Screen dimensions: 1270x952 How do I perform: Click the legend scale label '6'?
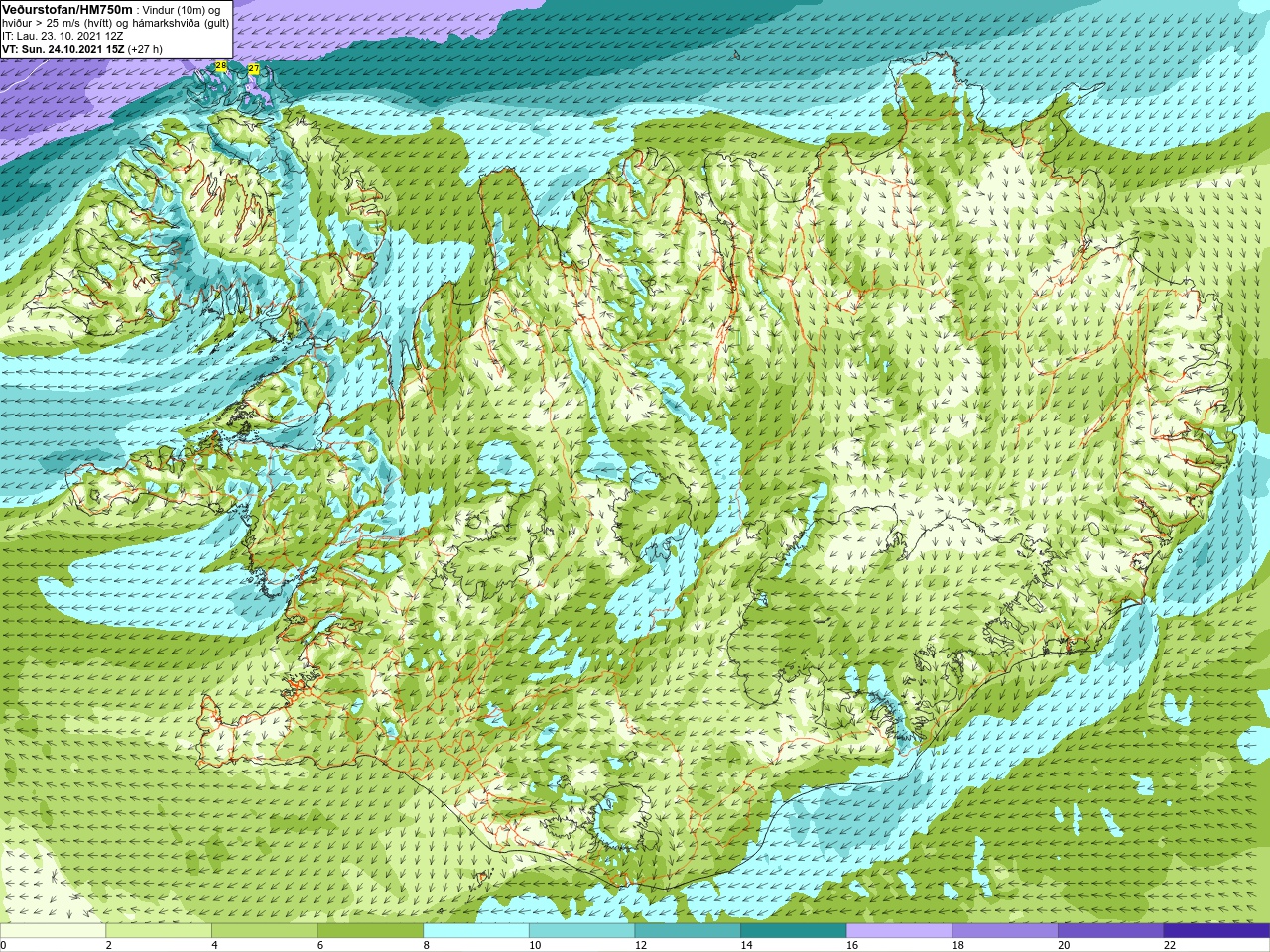[320, 945]
